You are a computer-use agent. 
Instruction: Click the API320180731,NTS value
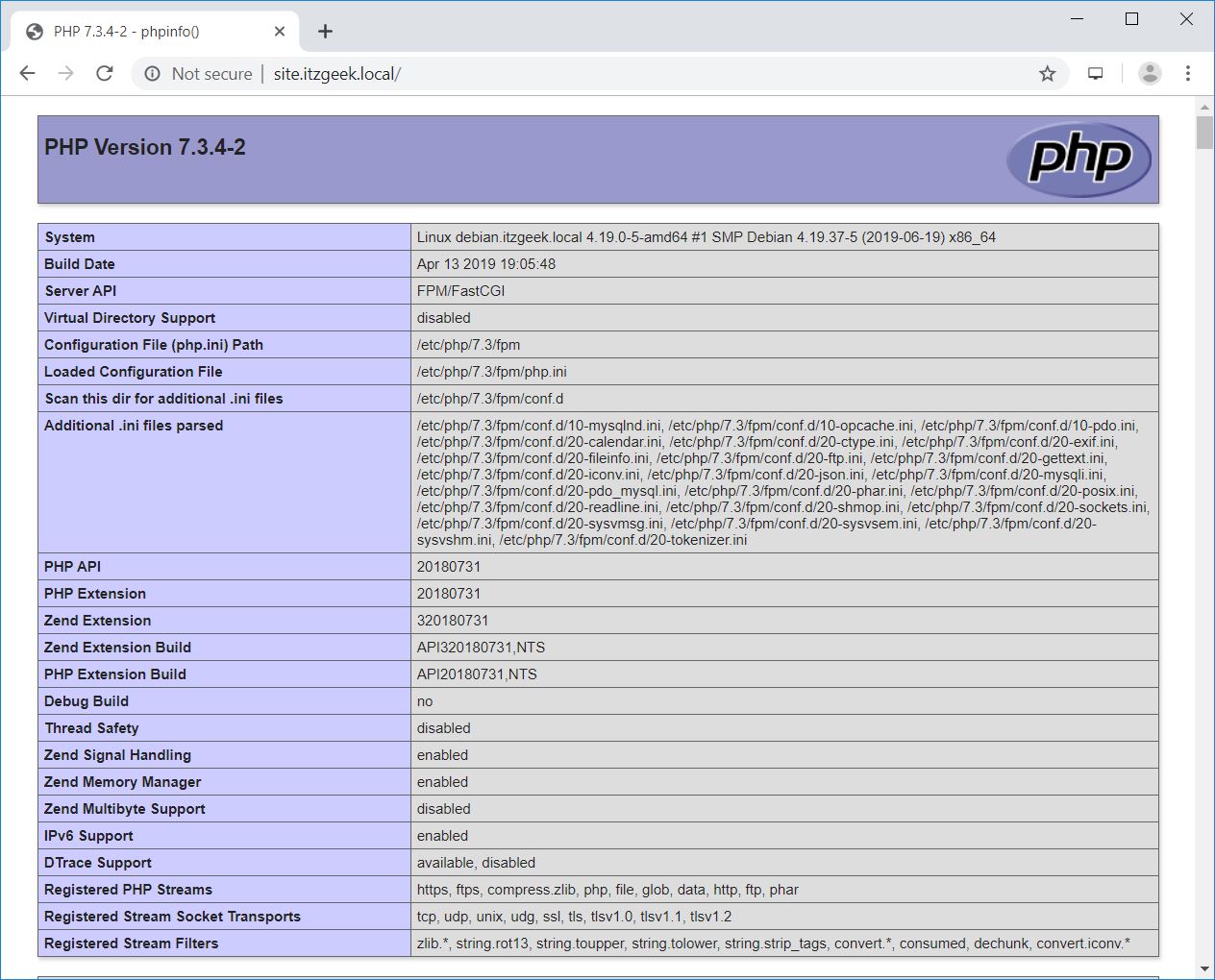coord(481,648)
